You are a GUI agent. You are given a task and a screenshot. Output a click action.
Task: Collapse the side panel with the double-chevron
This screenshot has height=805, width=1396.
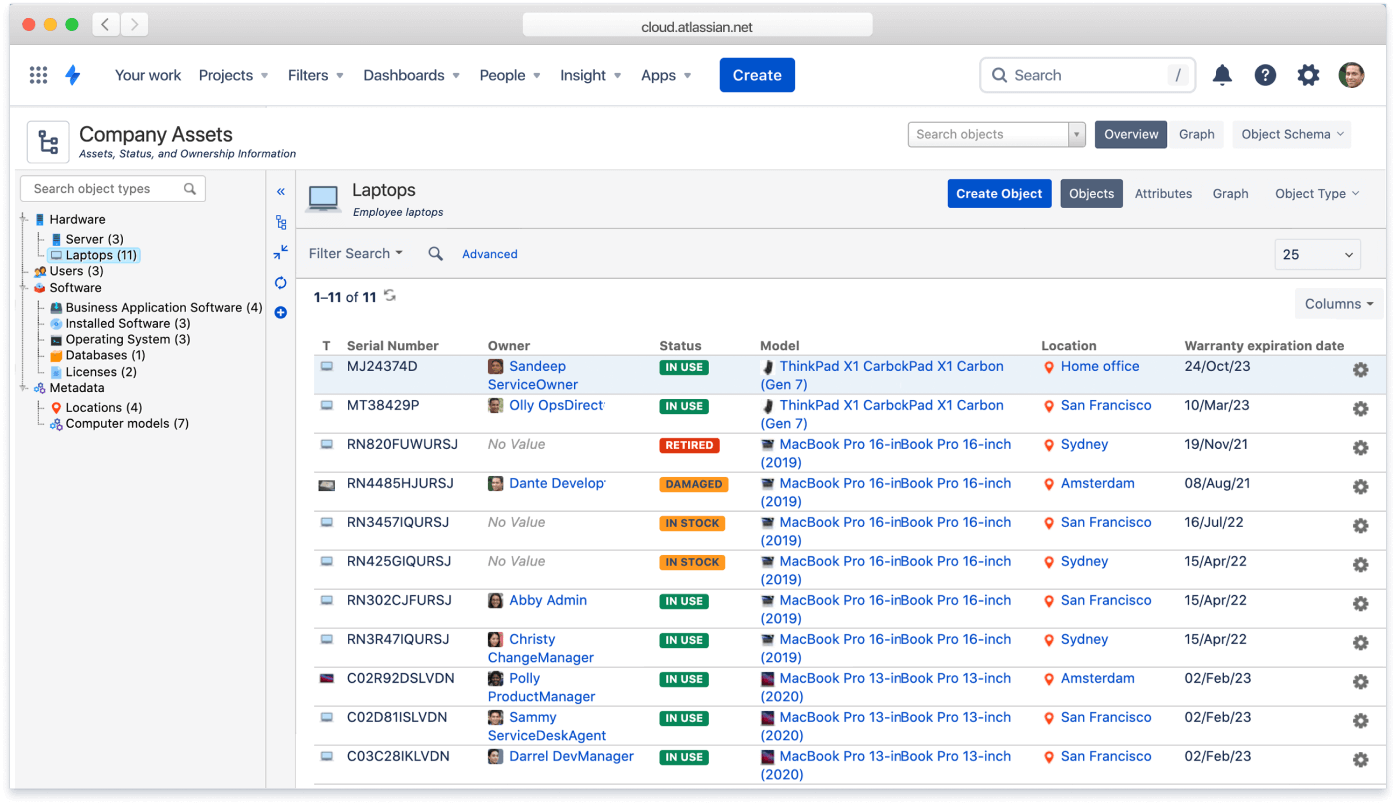click(281, 191)
